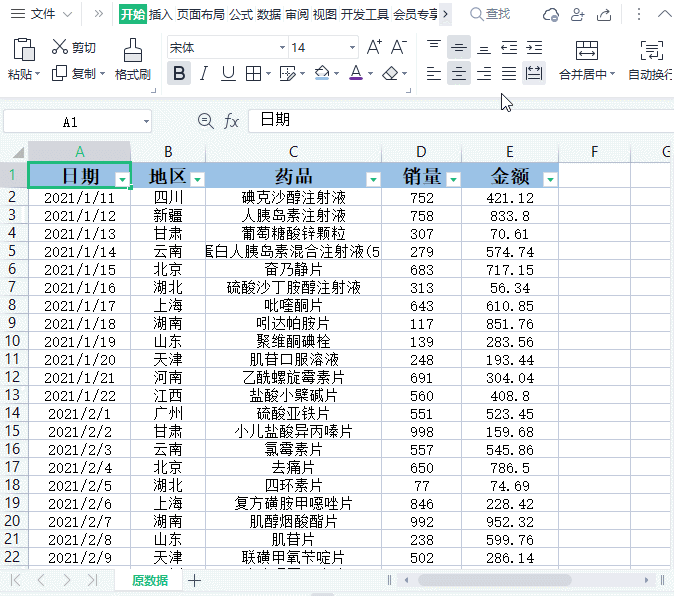Click the insert function fx icon

tap(231, 121)
